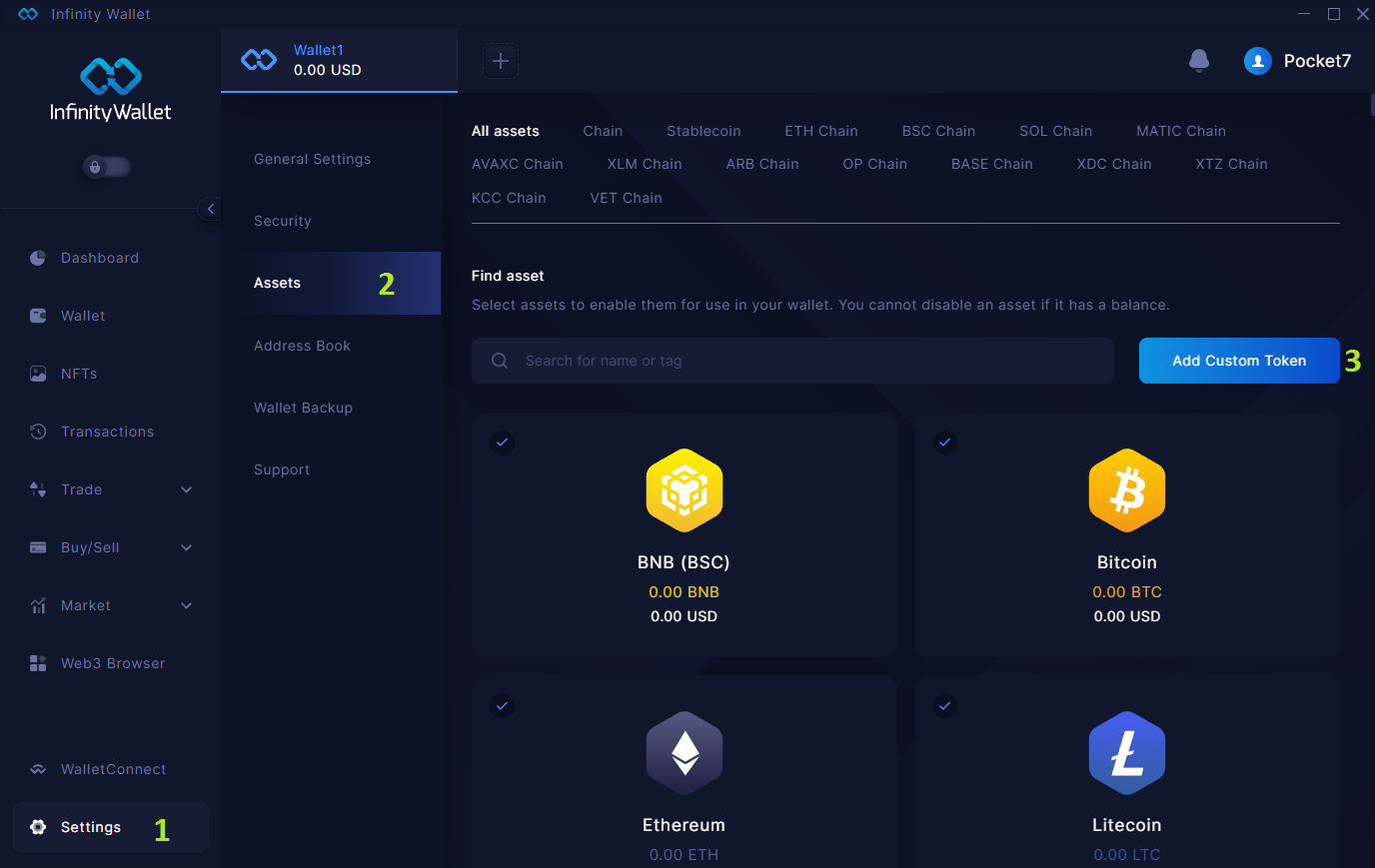
Task: Click the Wallet1 0.00 USD wallet tab
Action: tap(339, 60)
